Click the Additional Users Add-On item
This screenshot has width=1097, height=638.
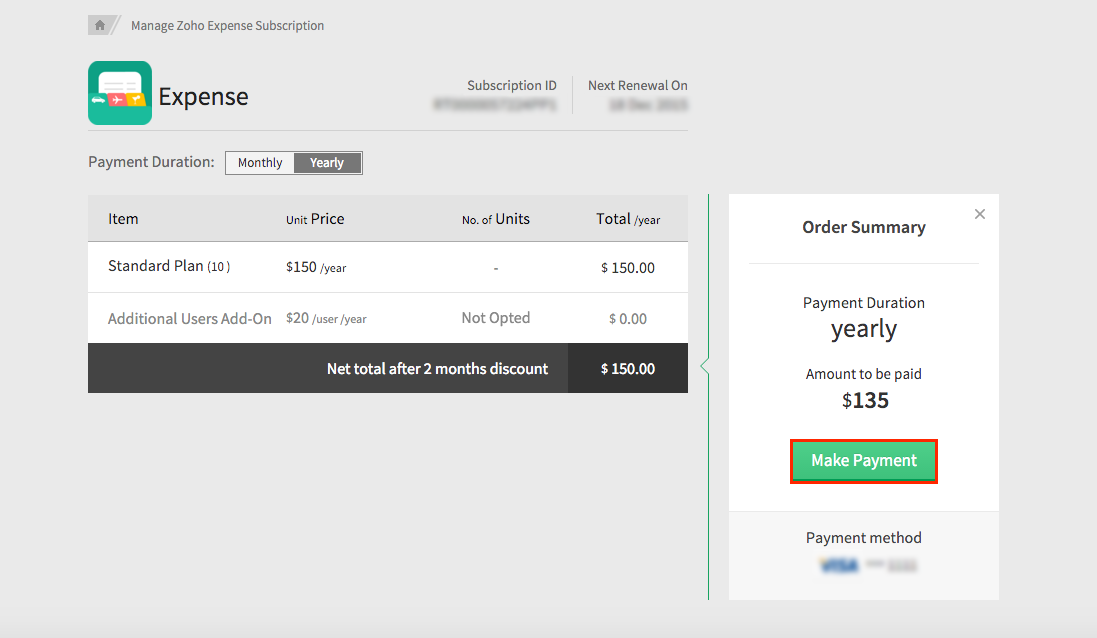tap(190, 319)
